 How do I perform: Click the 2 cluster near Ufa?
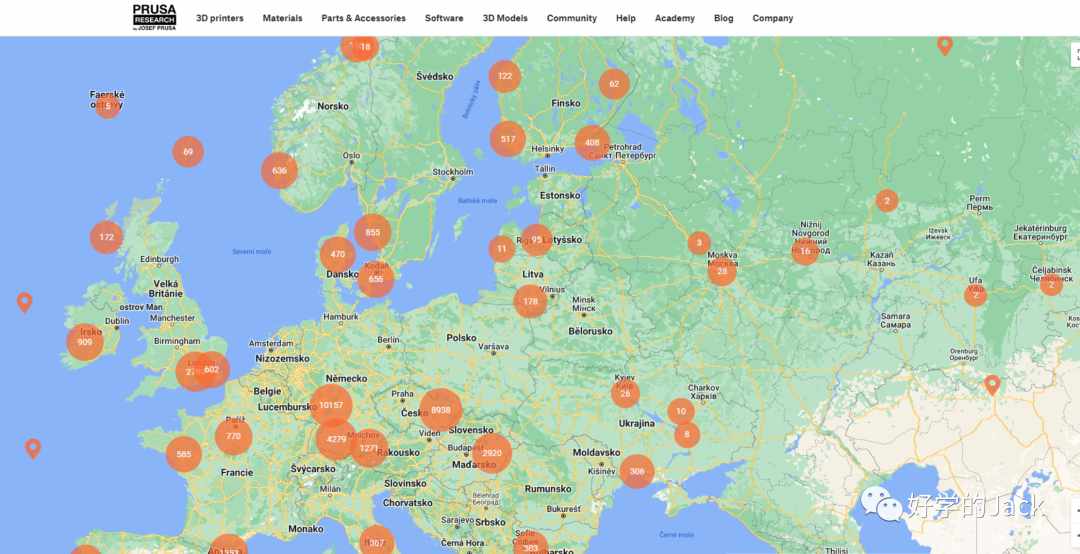coord(975,296)
